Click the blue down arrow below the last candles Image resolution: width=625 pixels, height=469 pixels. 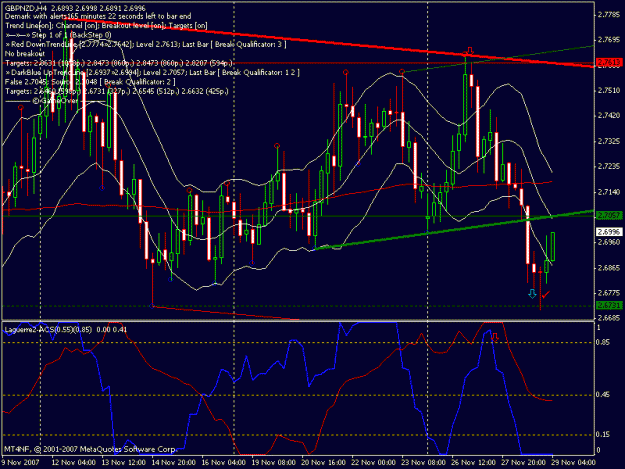point(532,294)
